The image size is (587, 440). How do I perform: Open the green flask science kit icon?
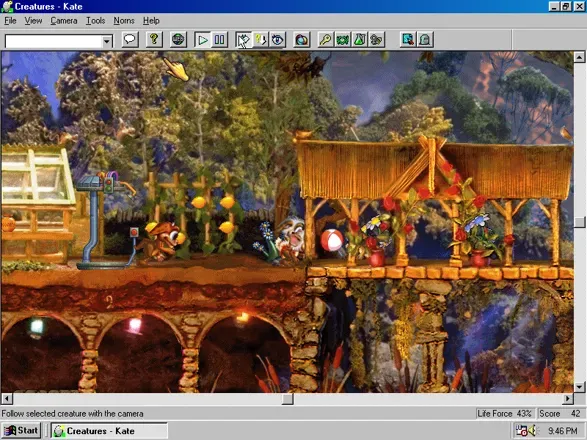[359, 39]
